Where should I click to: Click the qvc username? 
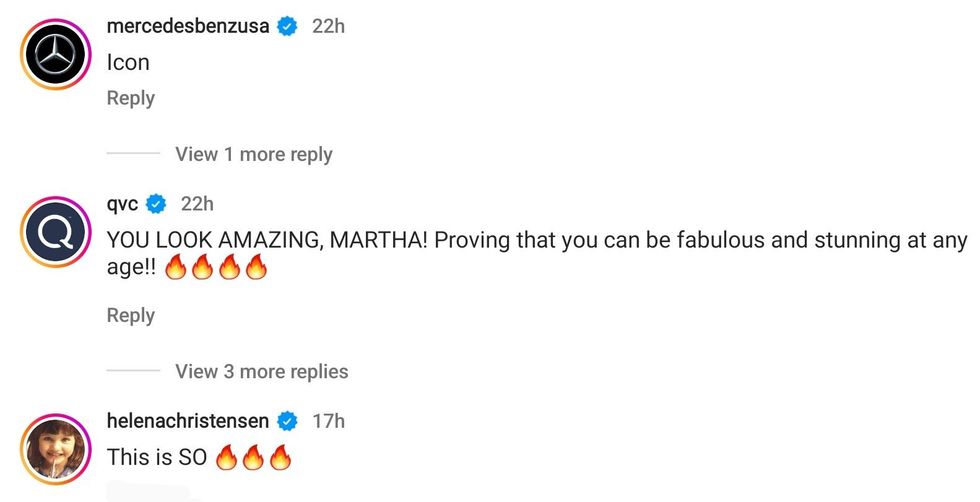point(122,204)
